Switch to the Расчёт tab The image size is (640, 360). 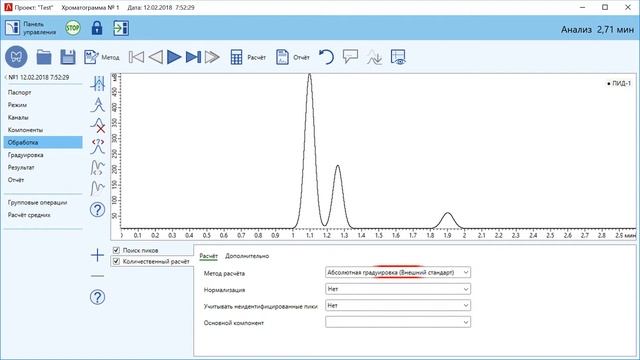pos(208,256)
